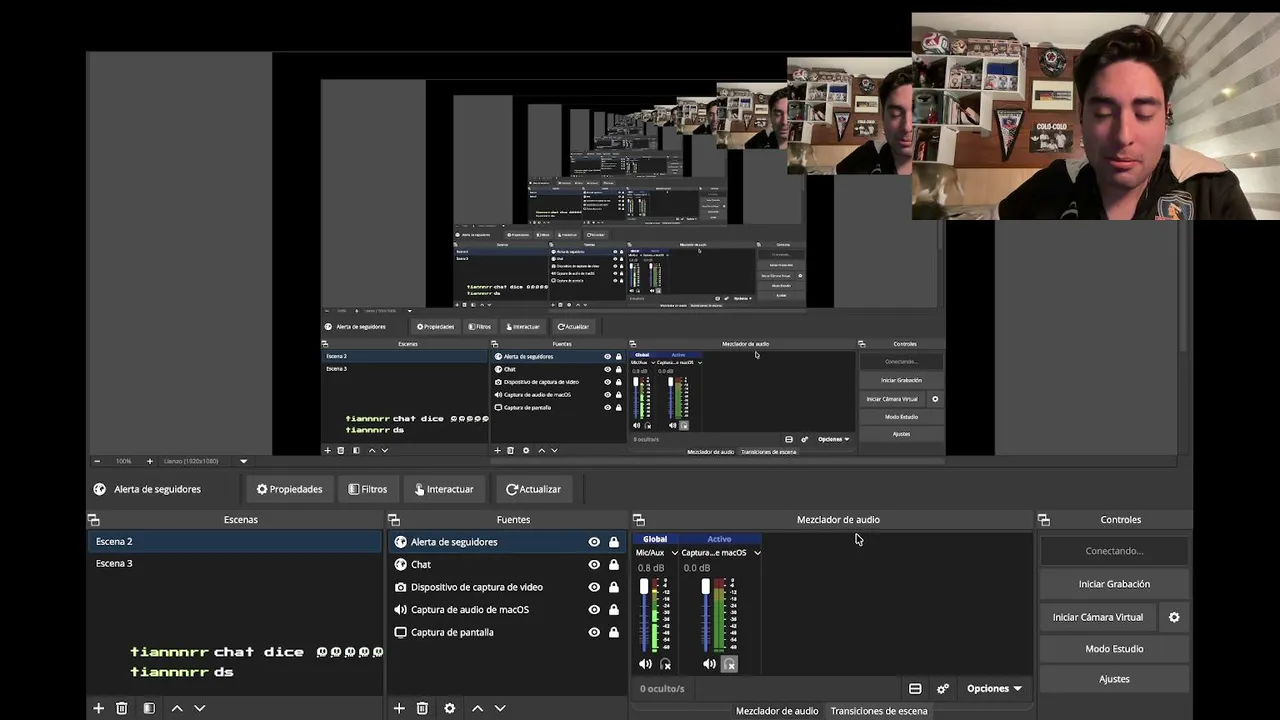Open virtual camera settings gear

[x=1174, y=617]
